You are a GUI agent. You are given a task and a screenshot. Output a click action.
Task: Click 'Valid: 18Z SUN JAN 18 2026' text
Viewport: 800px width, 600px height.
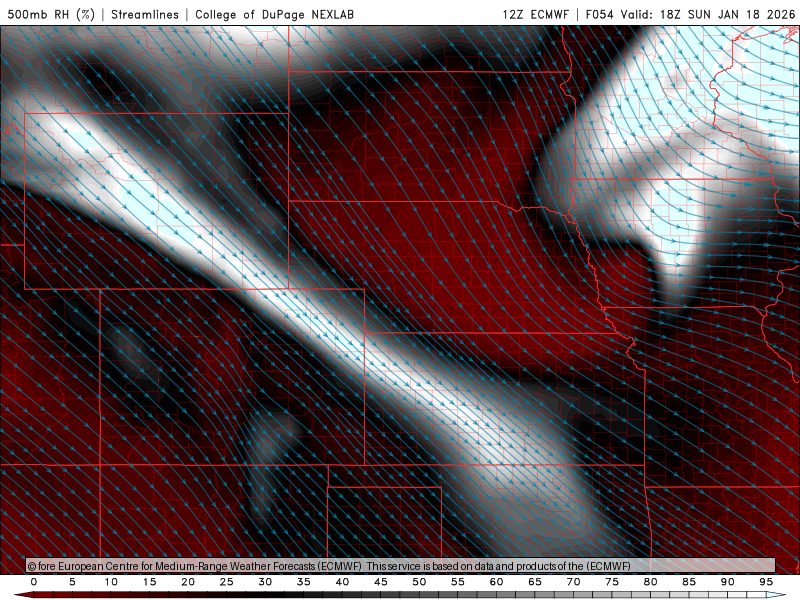pyautogui.click(x=708, y=14)
